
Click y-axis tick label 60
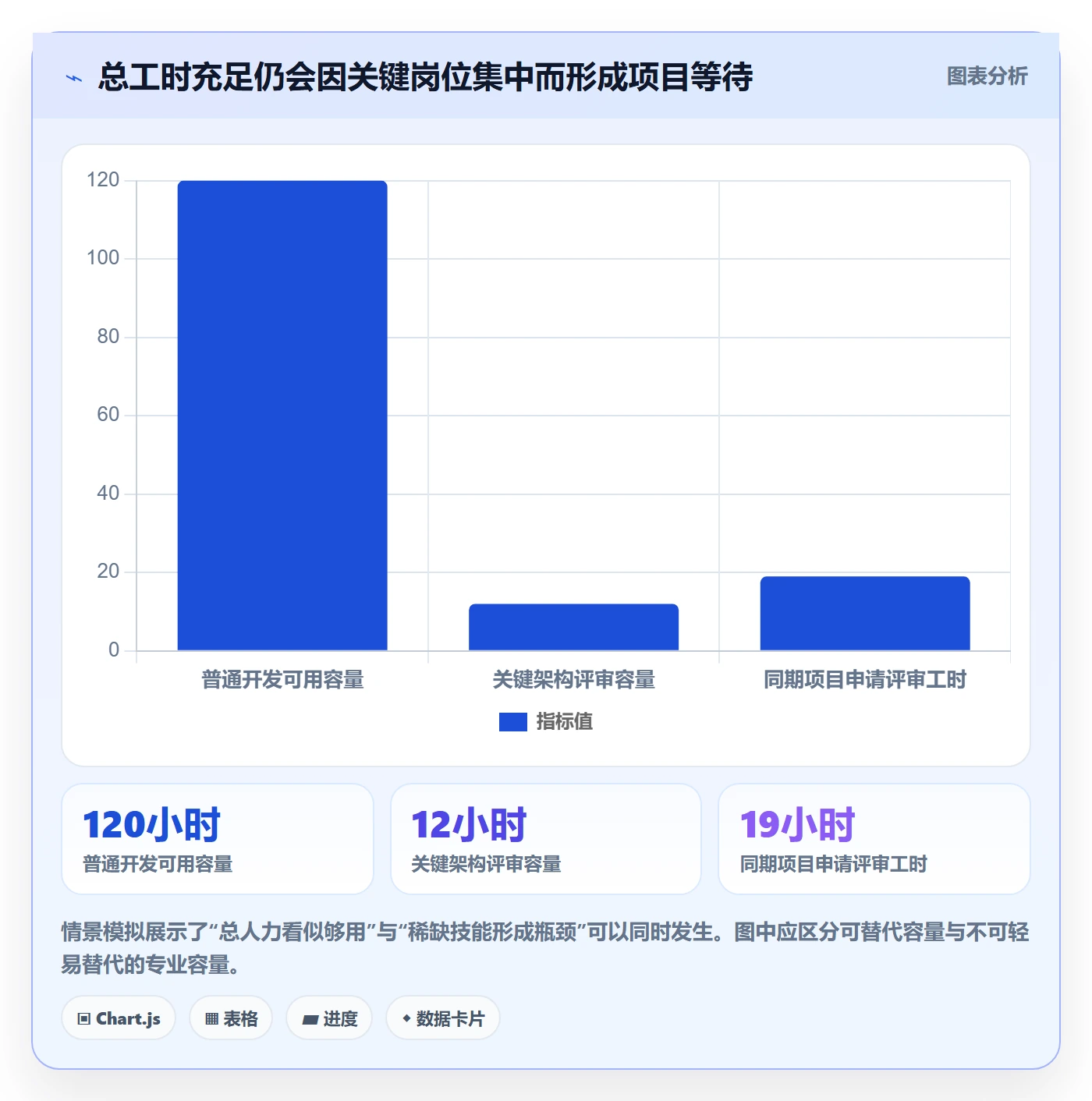coord(108,415)
